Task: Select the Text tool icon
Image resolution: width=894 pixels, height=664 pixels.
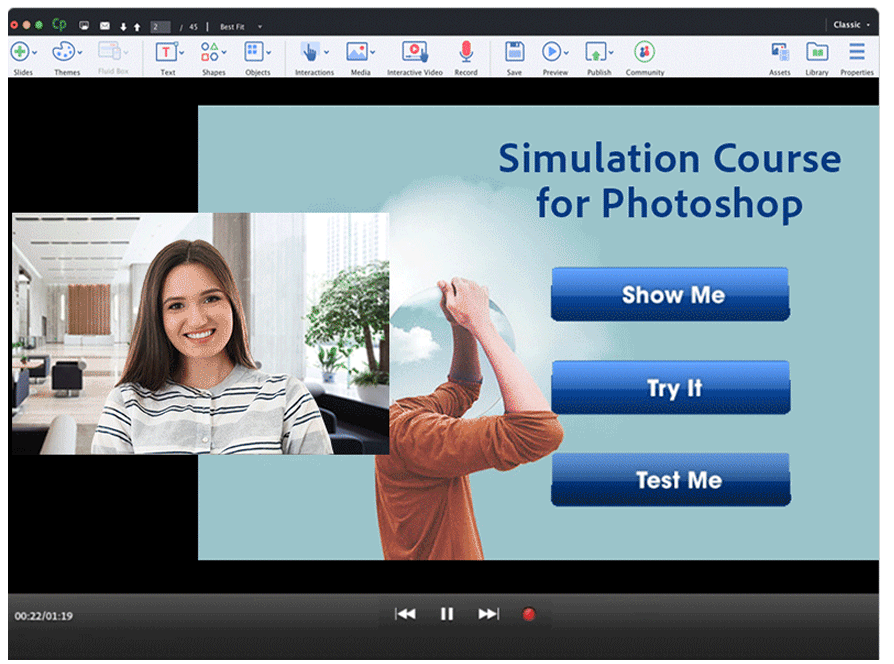Action: (x=166, y=52)
